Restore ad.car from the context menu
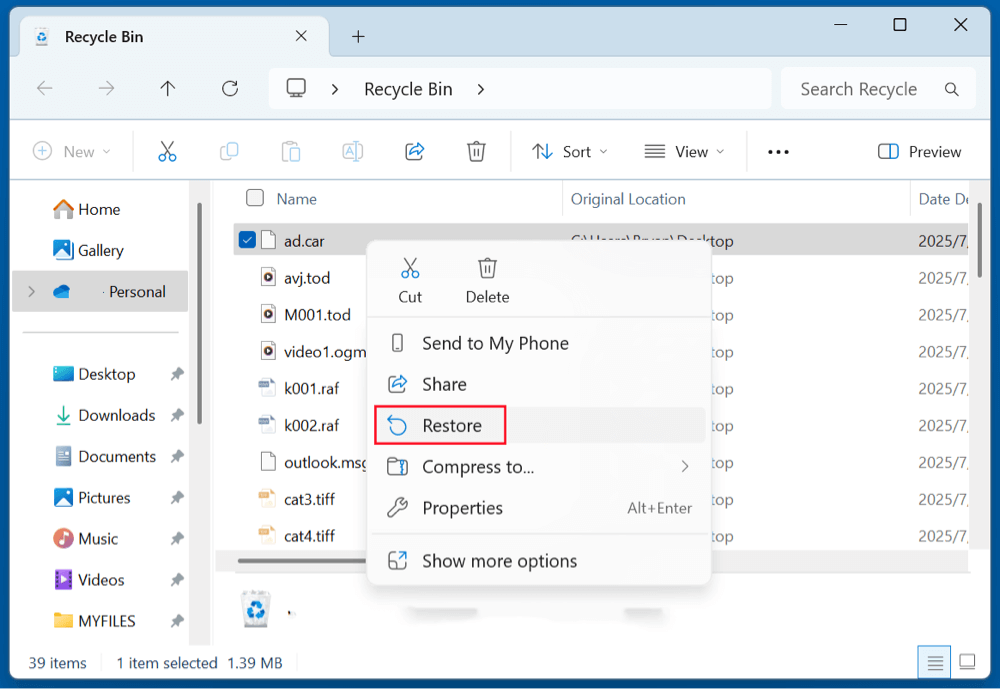 click(x=452, y=424)
